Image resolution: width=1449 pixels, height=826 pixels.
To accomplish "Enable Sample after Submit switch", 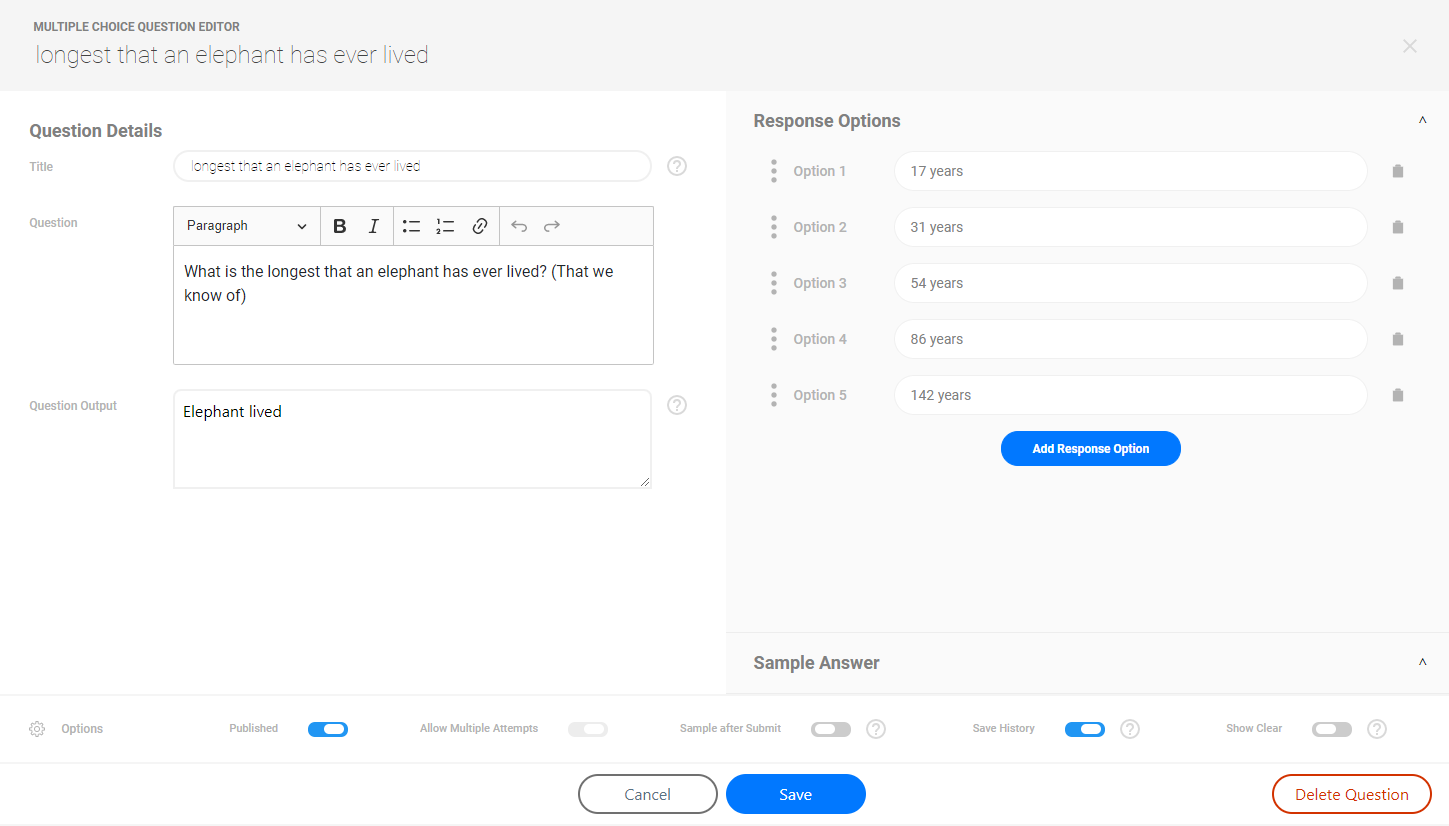I will coord(831,729).
